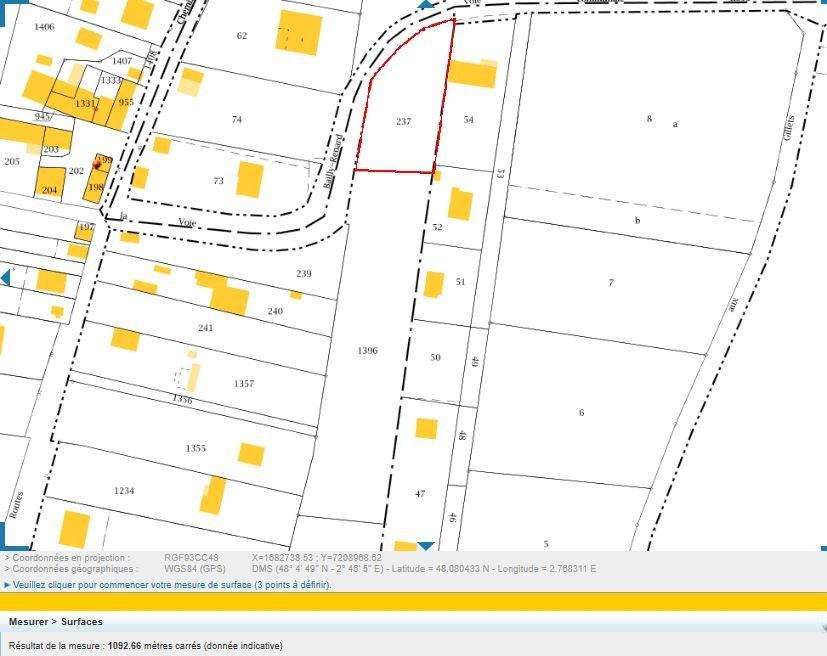The height and width of the screenshot is (656, 827).
Task: Select parcel number 240
Action: [x=275, y=311]
